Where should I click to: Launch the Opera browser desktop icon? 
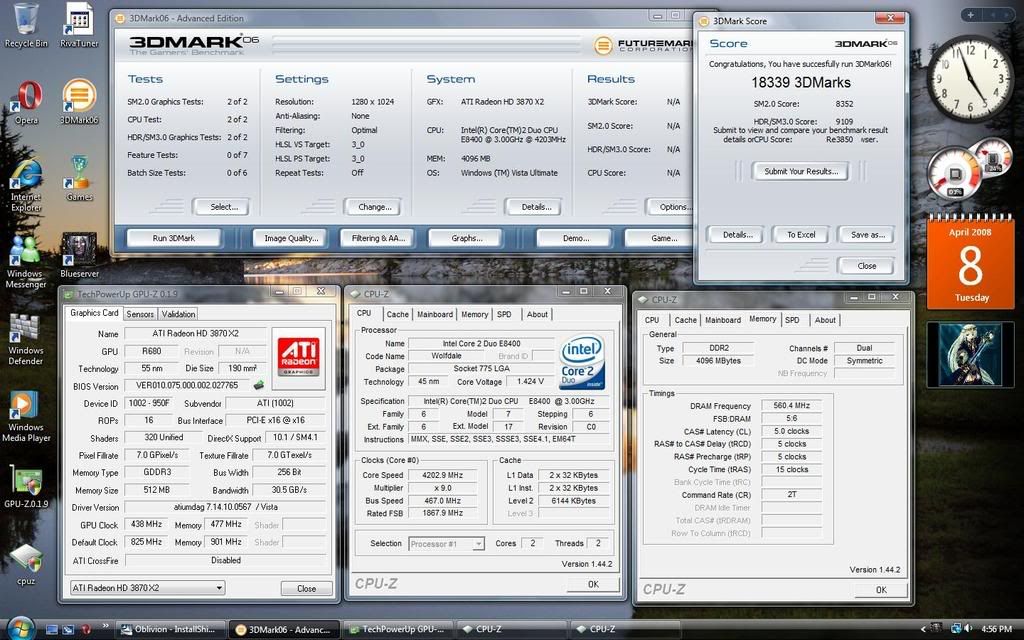pos(26,98)
